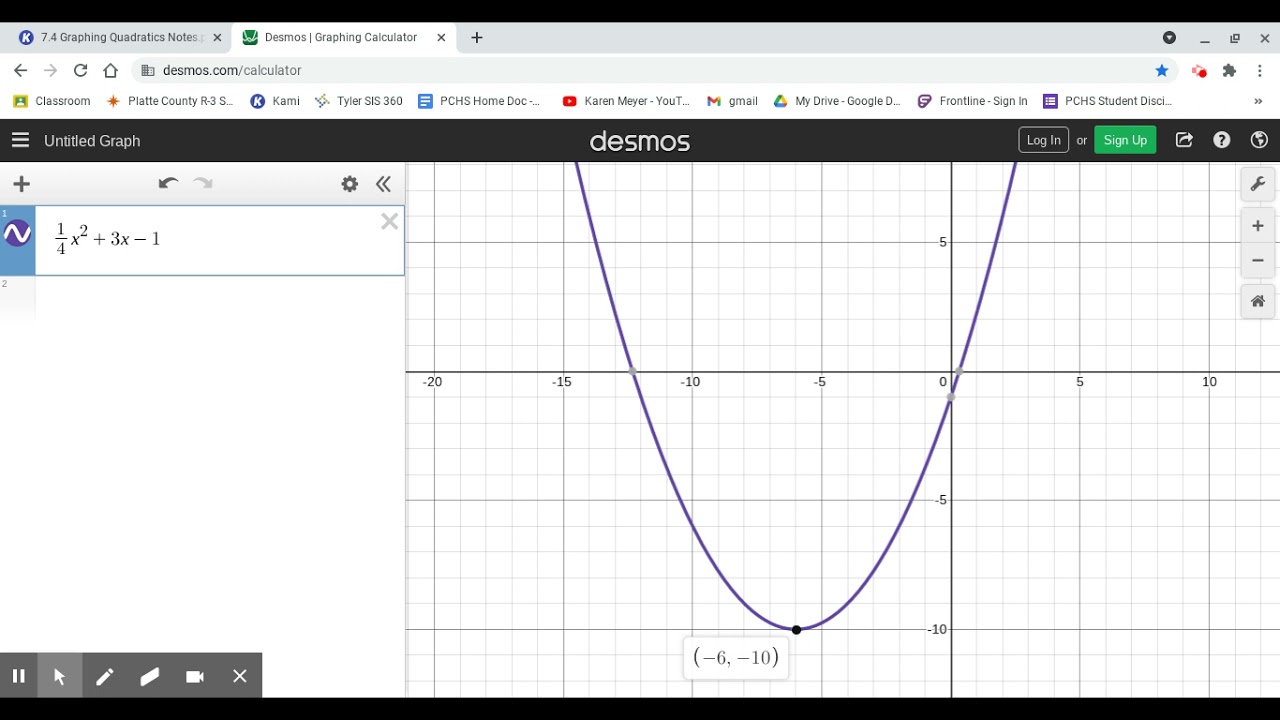Select the y-intercept point on the curve

tap(951, 398)
